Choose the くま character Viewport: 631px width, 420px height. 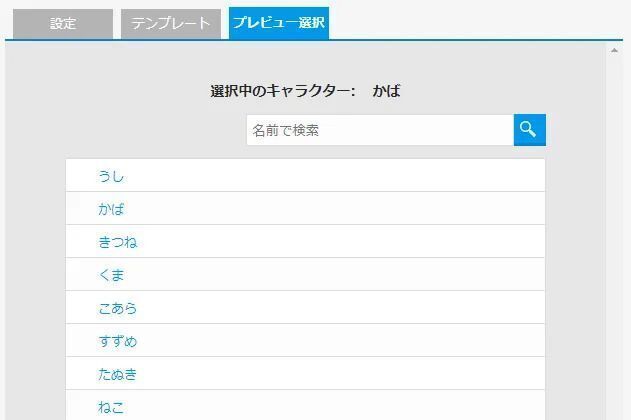tap(111, 275)
